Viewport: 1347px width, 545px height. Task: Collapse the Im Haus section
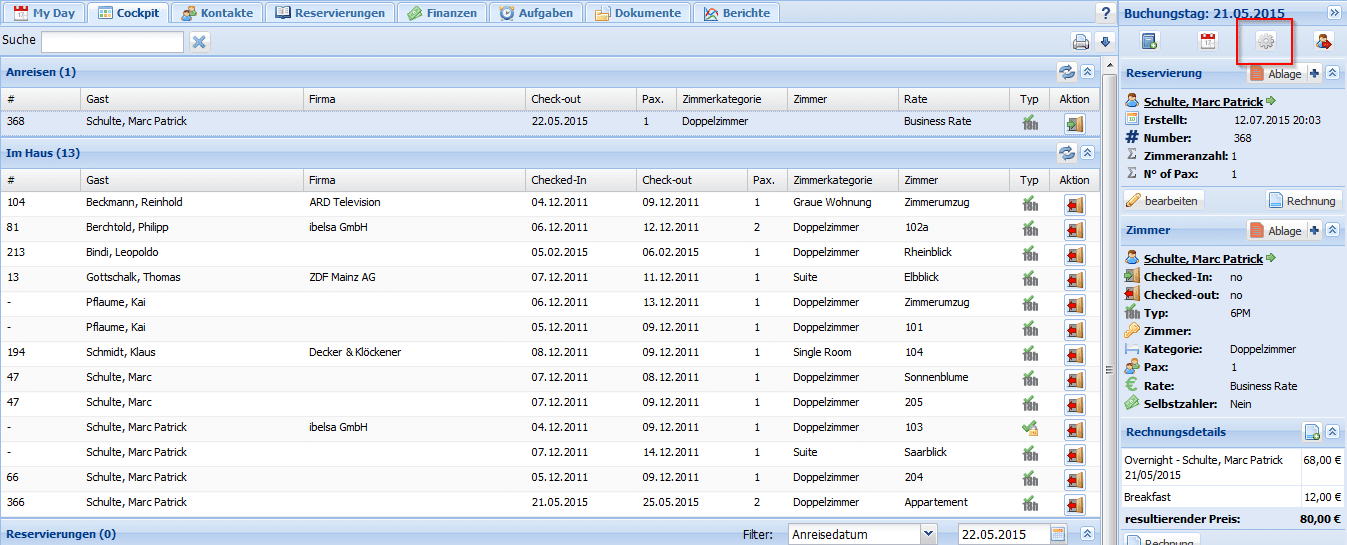point(1087,153)
